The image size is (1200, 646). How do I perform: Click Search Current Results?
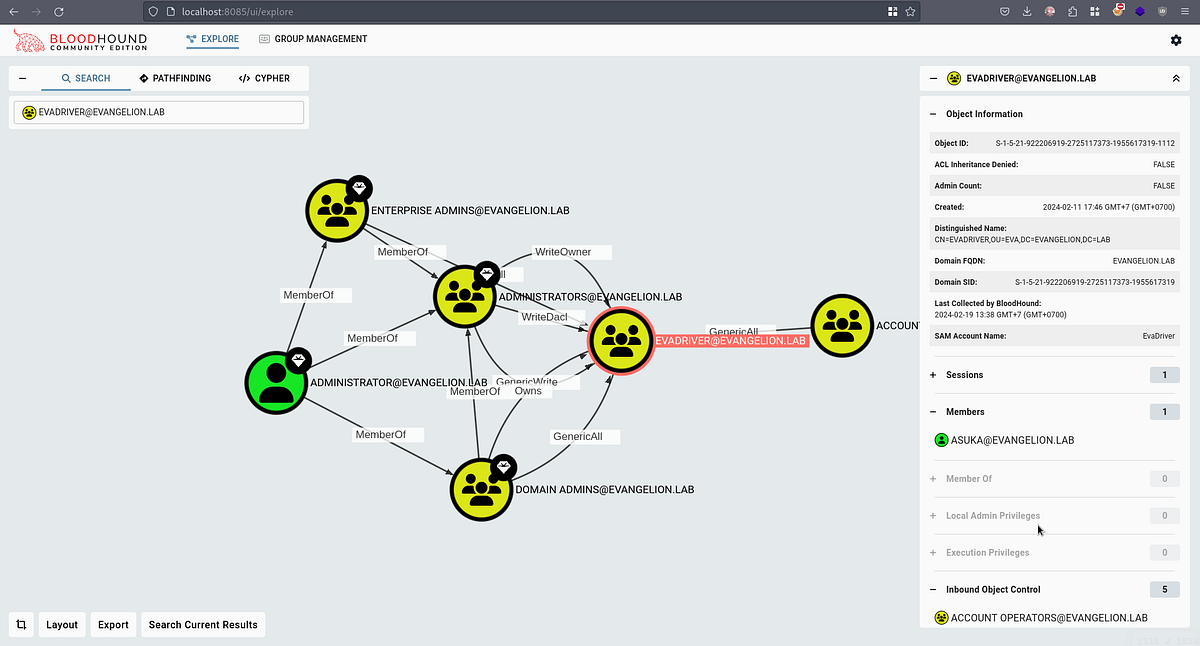coord(202,624)
